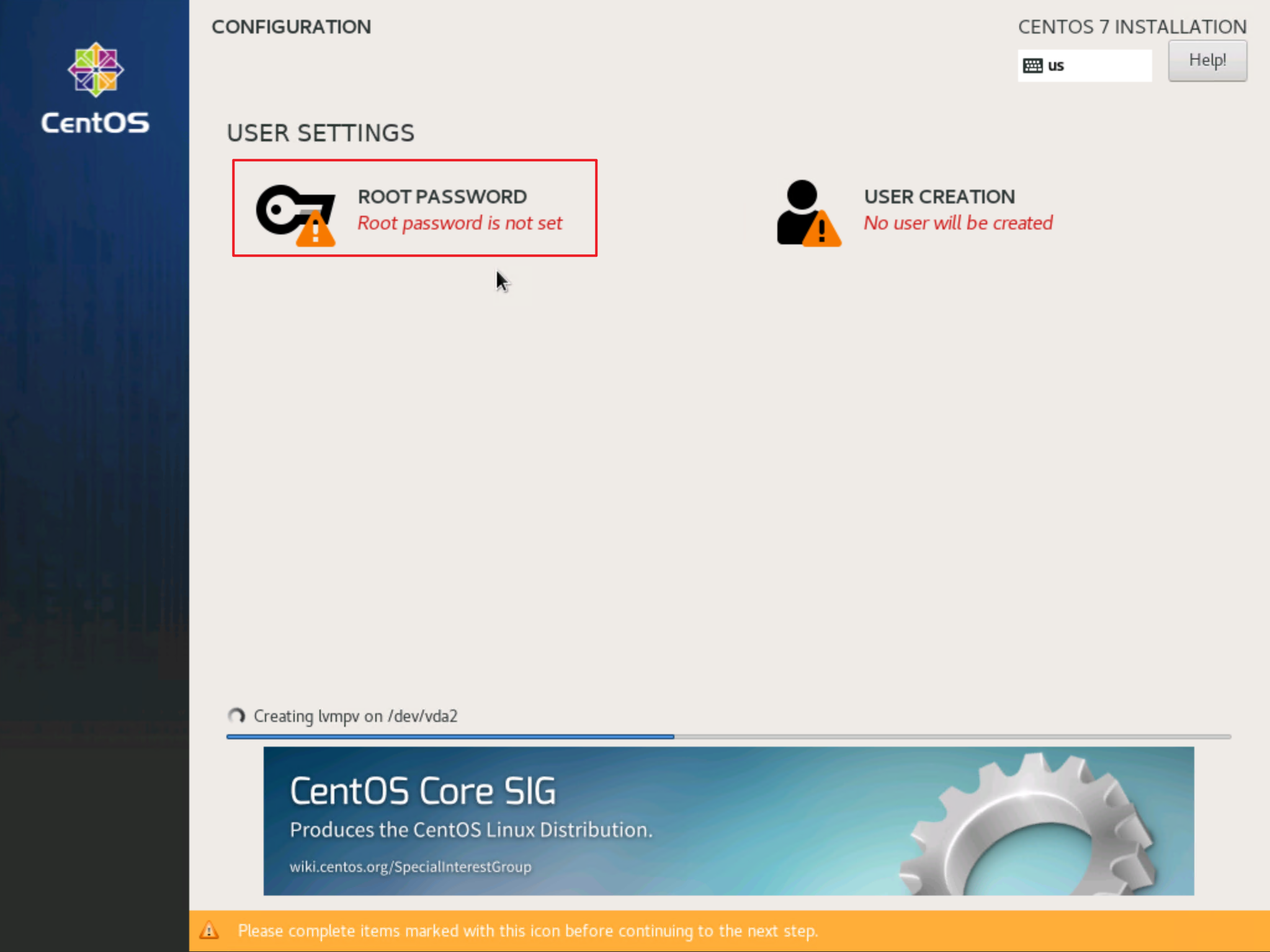Click the root password key icon
The width and height of the screenshot is (1270, 952).
coord(295,212)
